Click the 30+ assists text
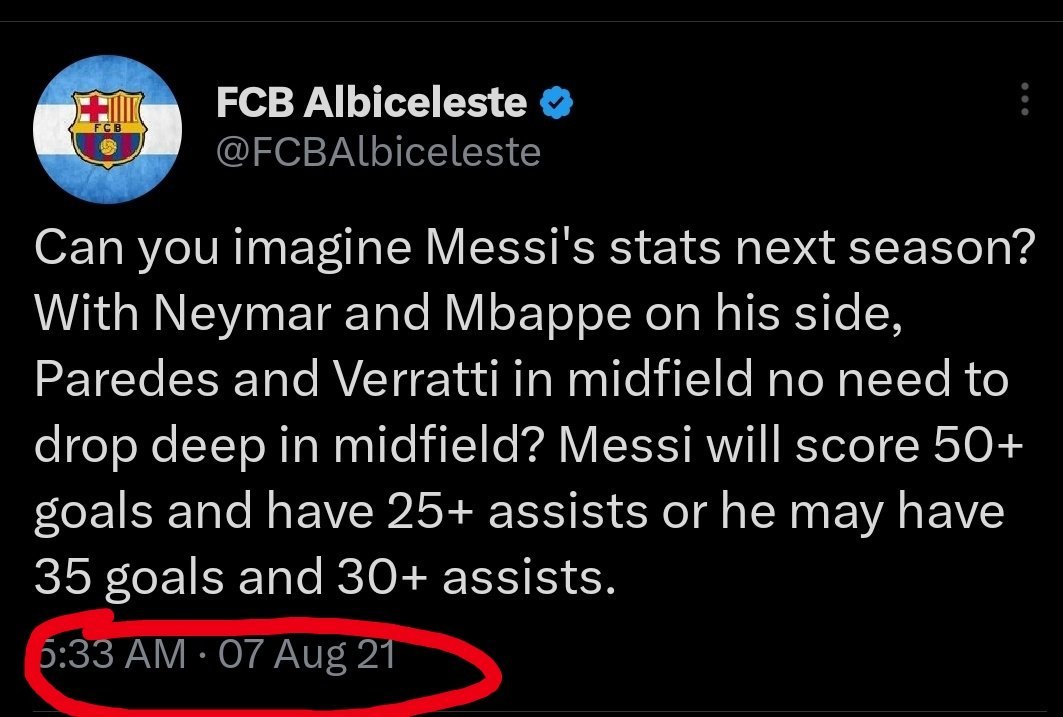 [x=476, y=577]
